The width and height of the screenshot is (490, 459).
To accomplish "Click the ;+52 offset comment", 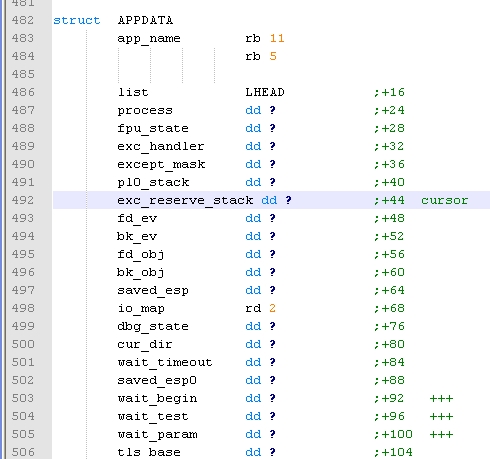I will click(x=389, y=236).
